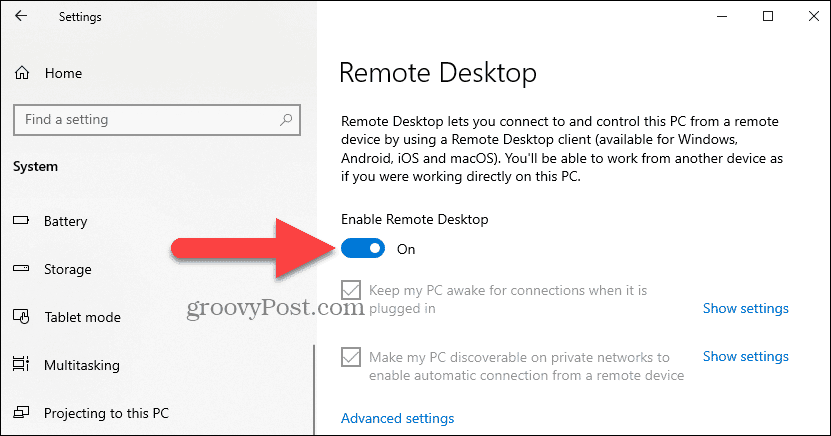Click Show settings beside discoverable option
Image resolution: width=831 pixels, height=436 pixels.
point(746,357)
